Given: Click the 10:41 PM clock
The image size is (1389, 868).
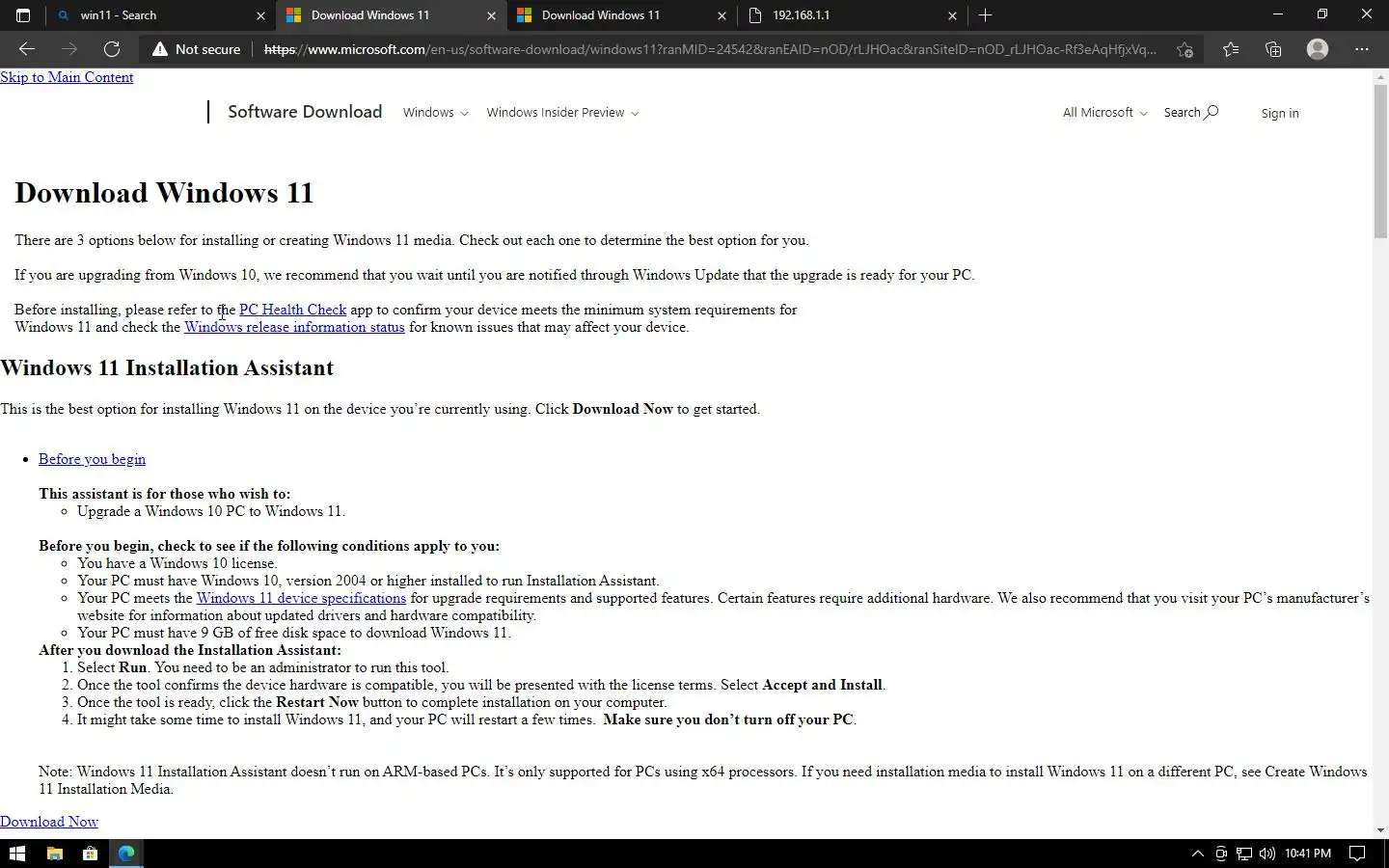Looking at the screenshot, I should tap(1308, 854).
